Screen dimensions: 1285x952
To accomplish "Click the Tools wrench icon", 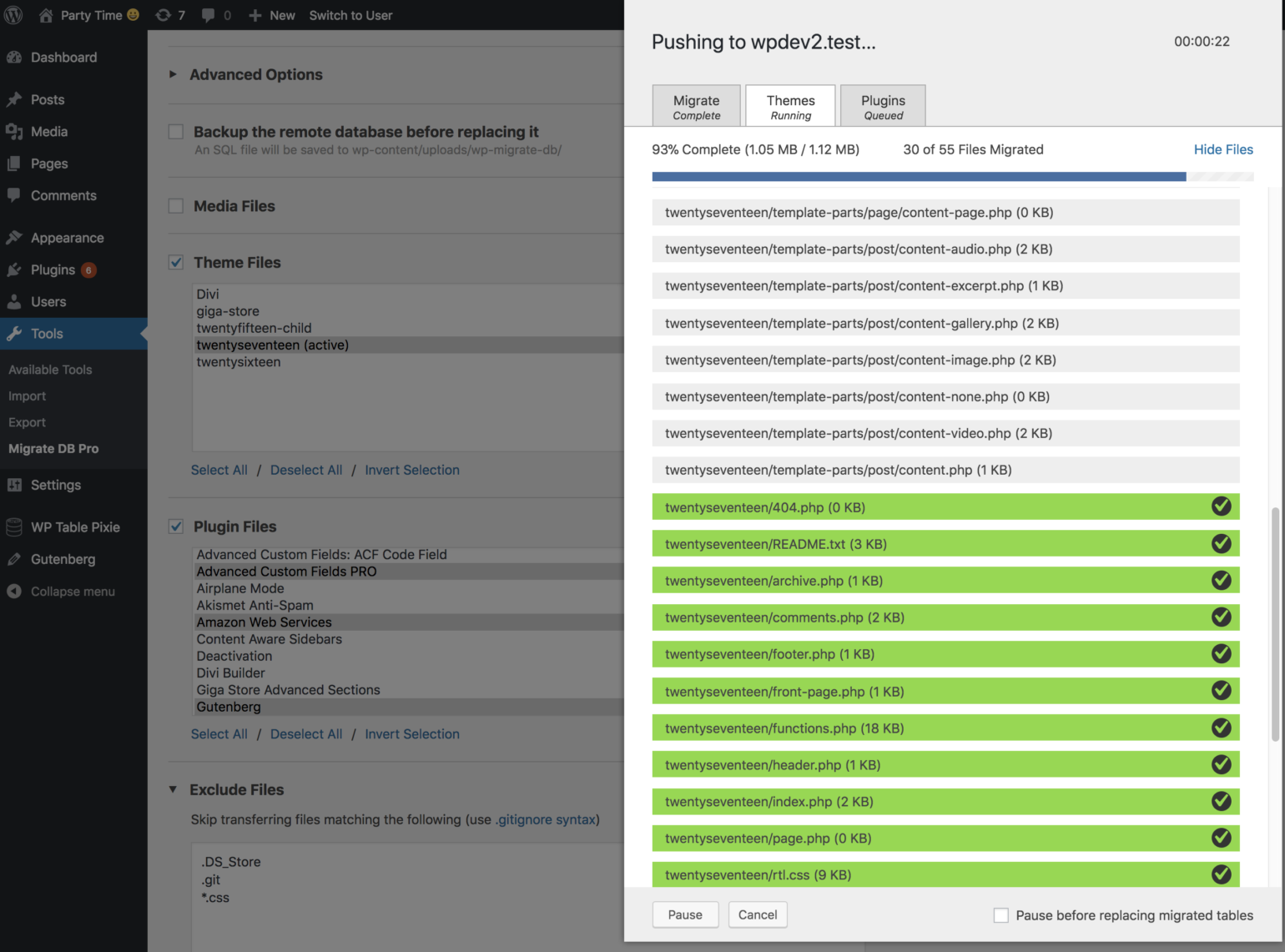I will pos(14,334).
